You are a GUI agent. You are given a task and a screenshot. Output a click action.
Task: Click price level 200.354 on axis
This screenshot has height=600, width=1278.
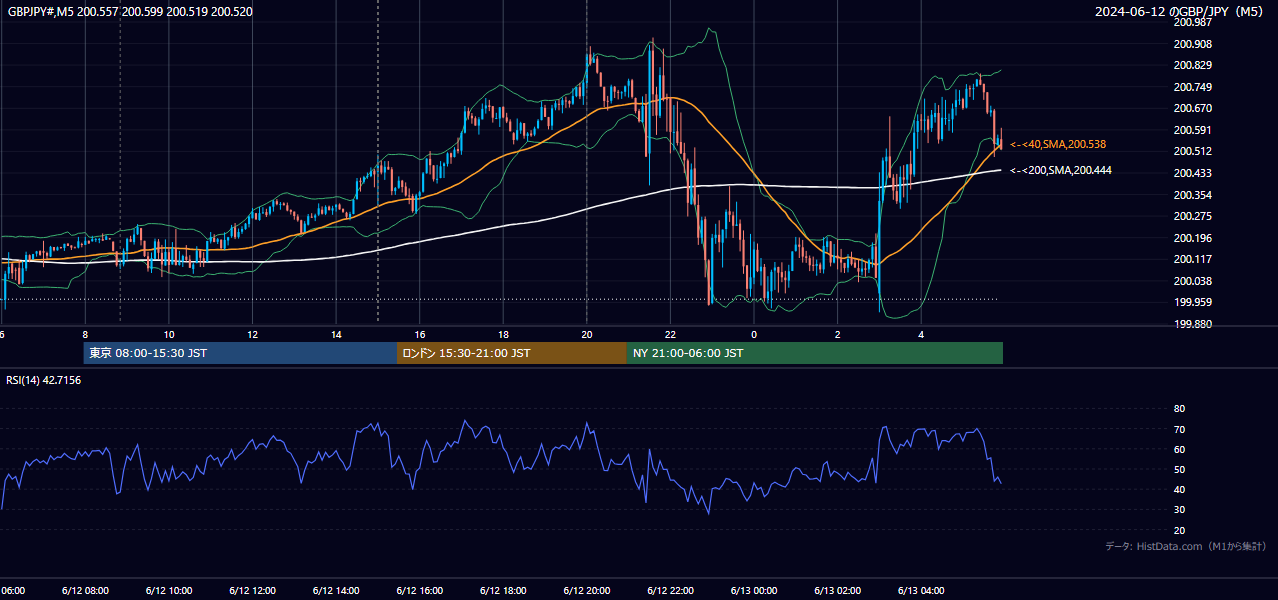1192,195
